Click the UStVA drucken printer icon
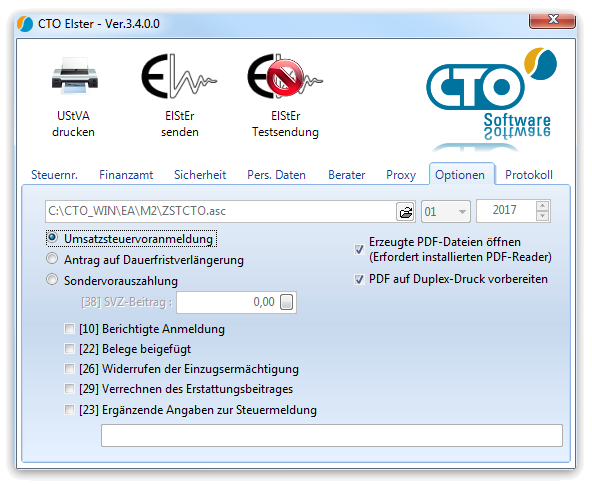Viewport: 592px width, 485px height. [x=74, y=76]
